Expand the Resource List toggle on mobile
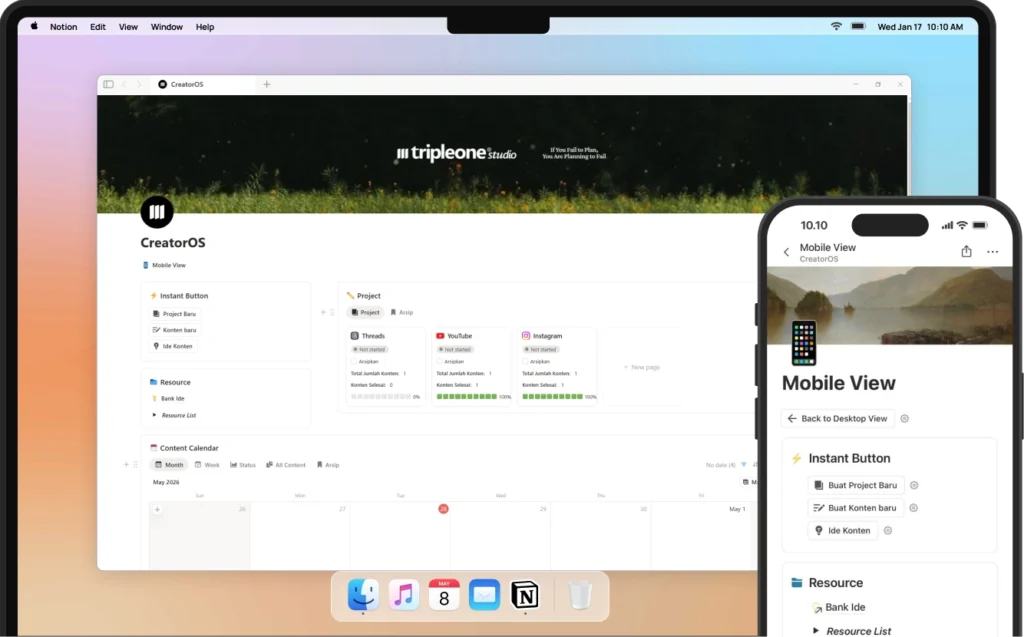Image resolution: width=1024 pixels, height=637 pixels. tap(816, 631)
